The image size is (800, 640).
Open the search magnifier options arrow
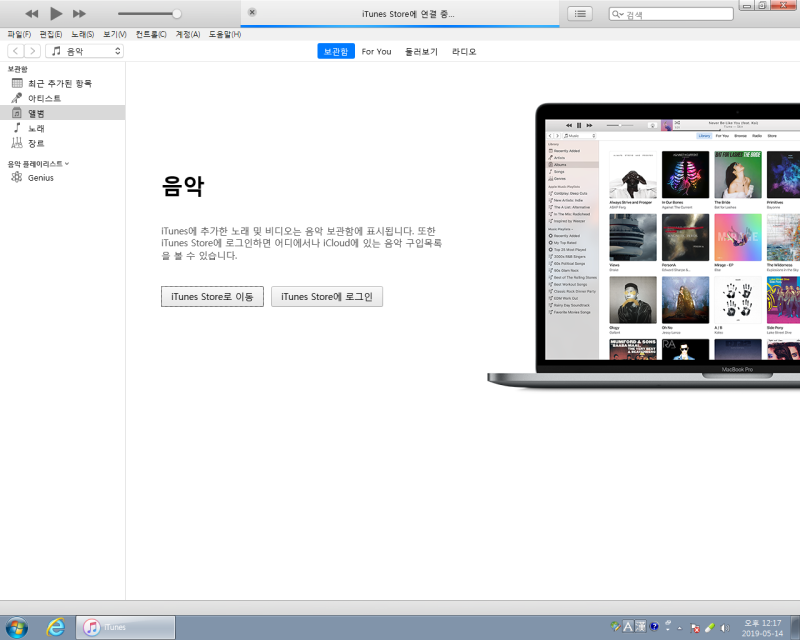618,14
